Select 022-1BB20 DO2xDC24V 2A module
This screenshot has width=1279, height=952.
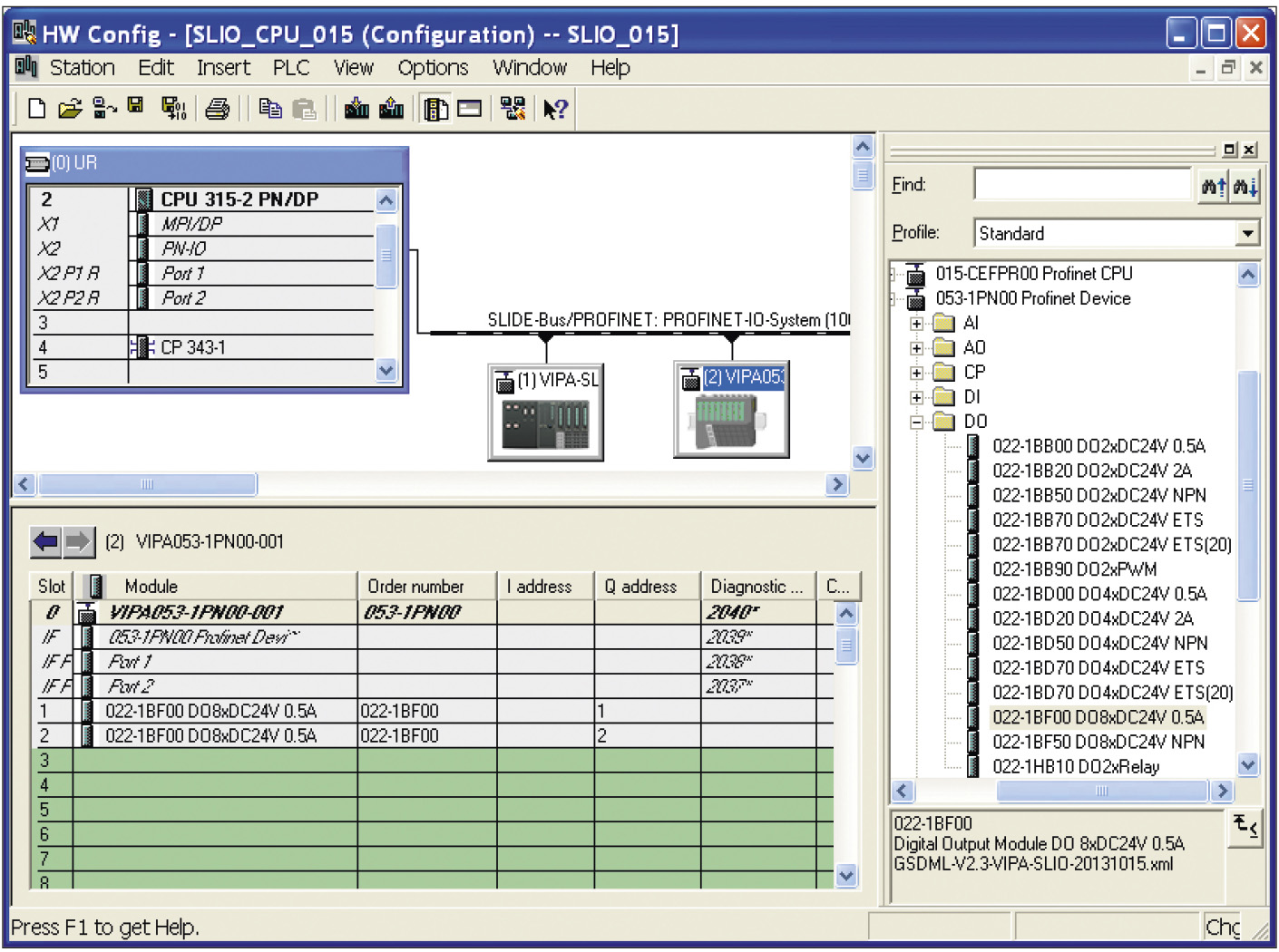(1092, 471)
